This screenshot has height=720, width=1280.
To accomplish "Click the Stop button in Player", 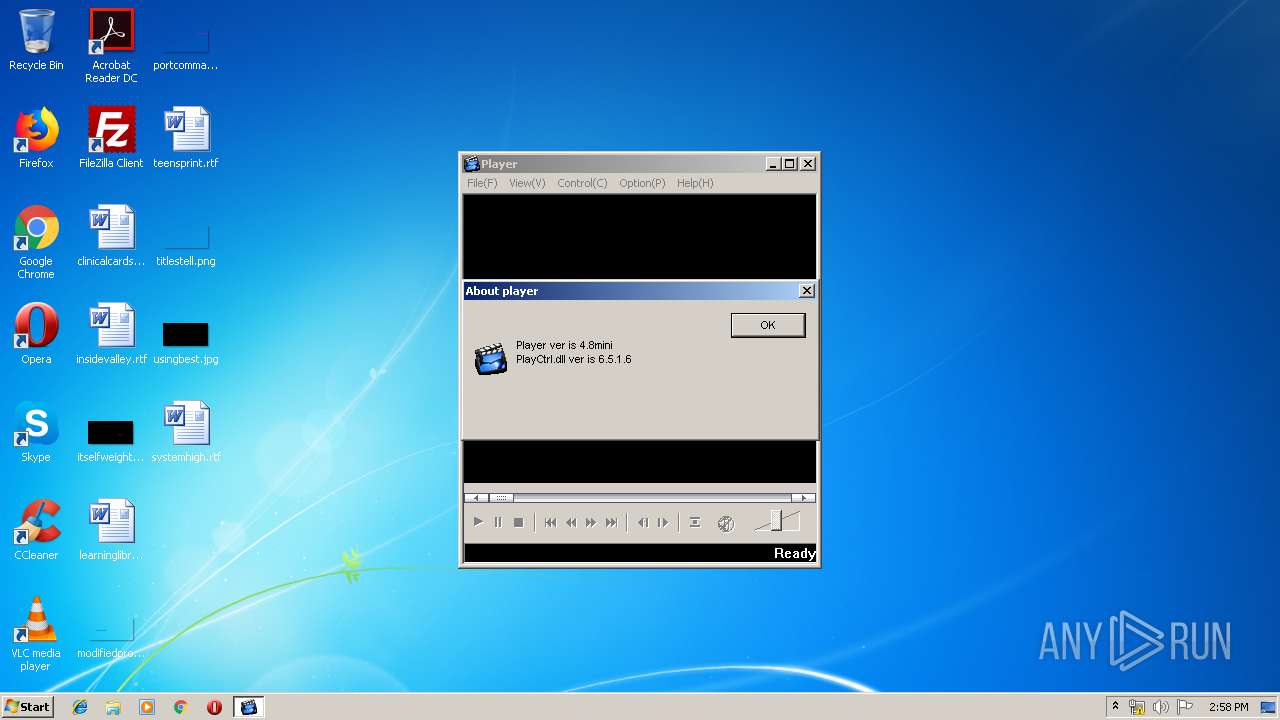I will click(518, 522).
